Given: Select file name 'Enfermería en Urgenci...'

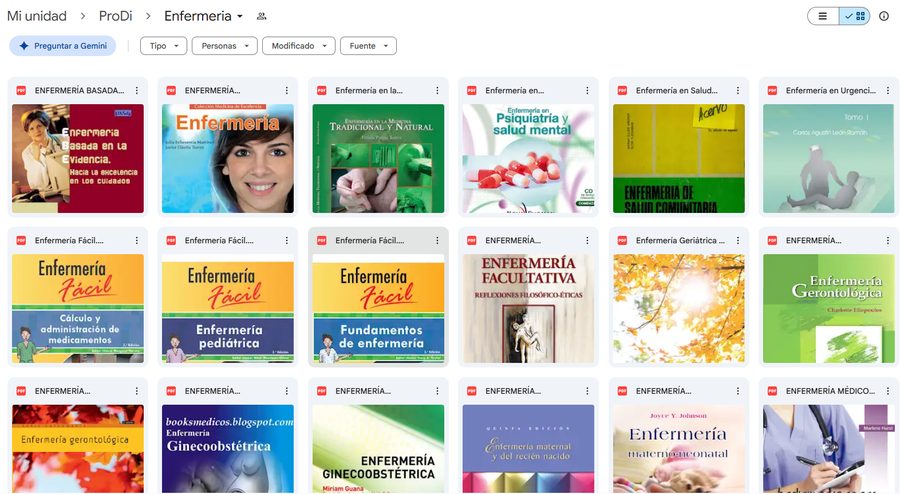Looking at the screenshot, I should (831, 91).
